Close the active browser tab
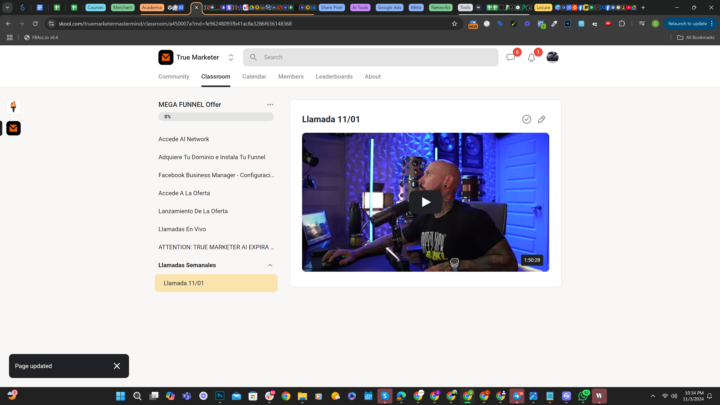Image resolution: width=720 pixels, height=405 pixels. pyautogui.click(x=197, y=7)
